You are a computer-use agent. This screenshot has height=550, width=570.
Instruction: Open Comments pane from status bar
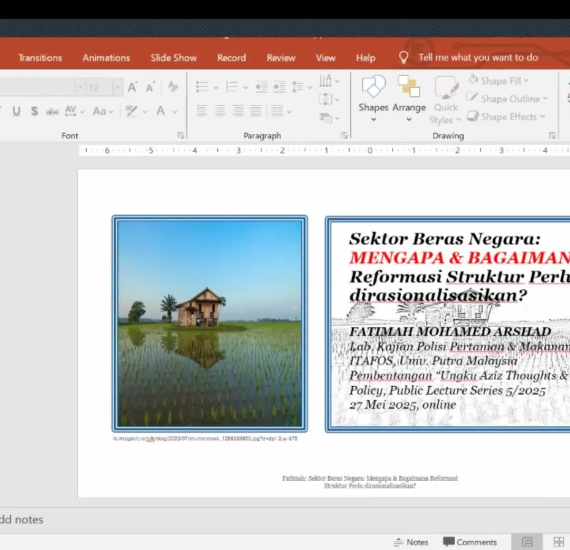[470, 542]
